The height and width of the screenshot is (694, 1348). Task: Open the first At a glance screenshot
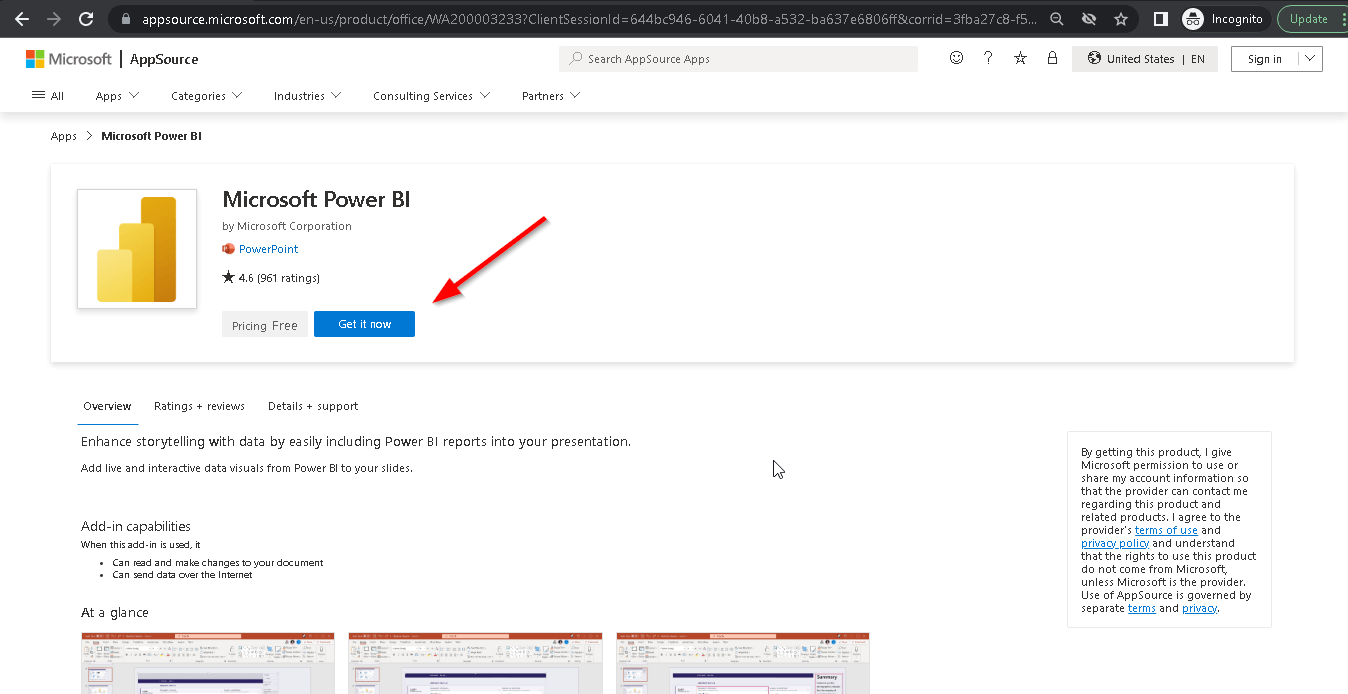[x=207, y=663]
